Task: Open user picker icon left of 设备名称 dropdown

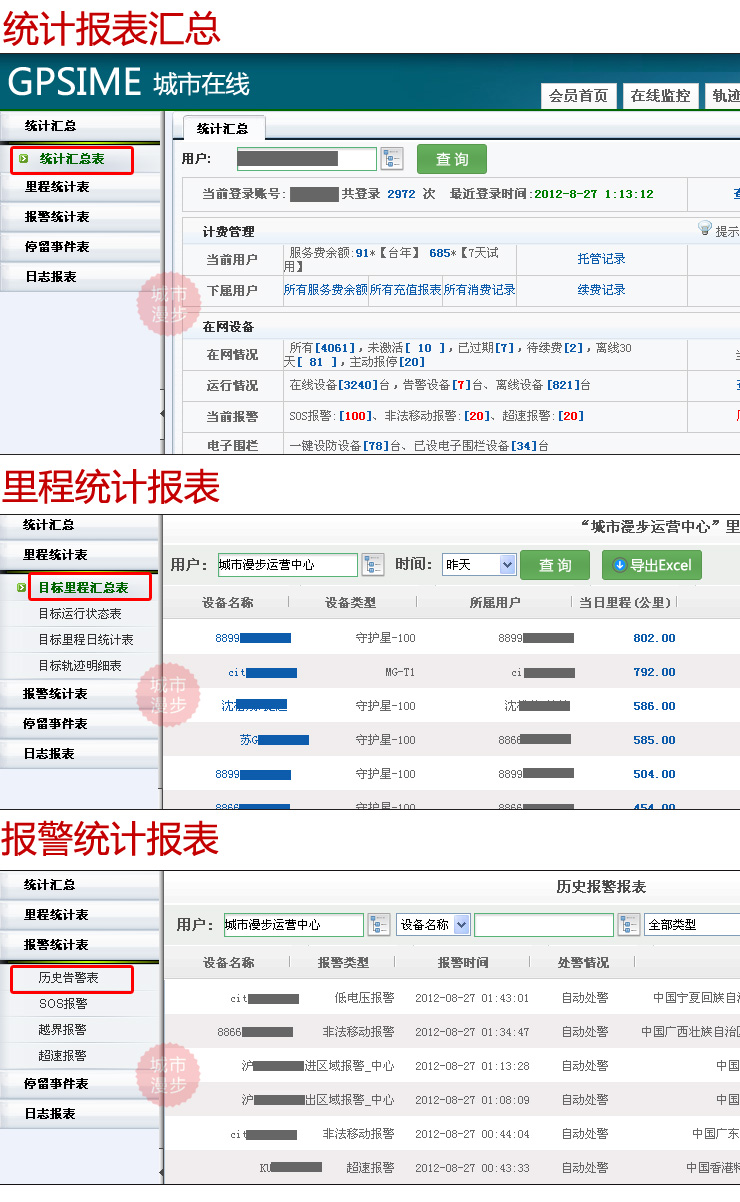Action: (379, 925)
